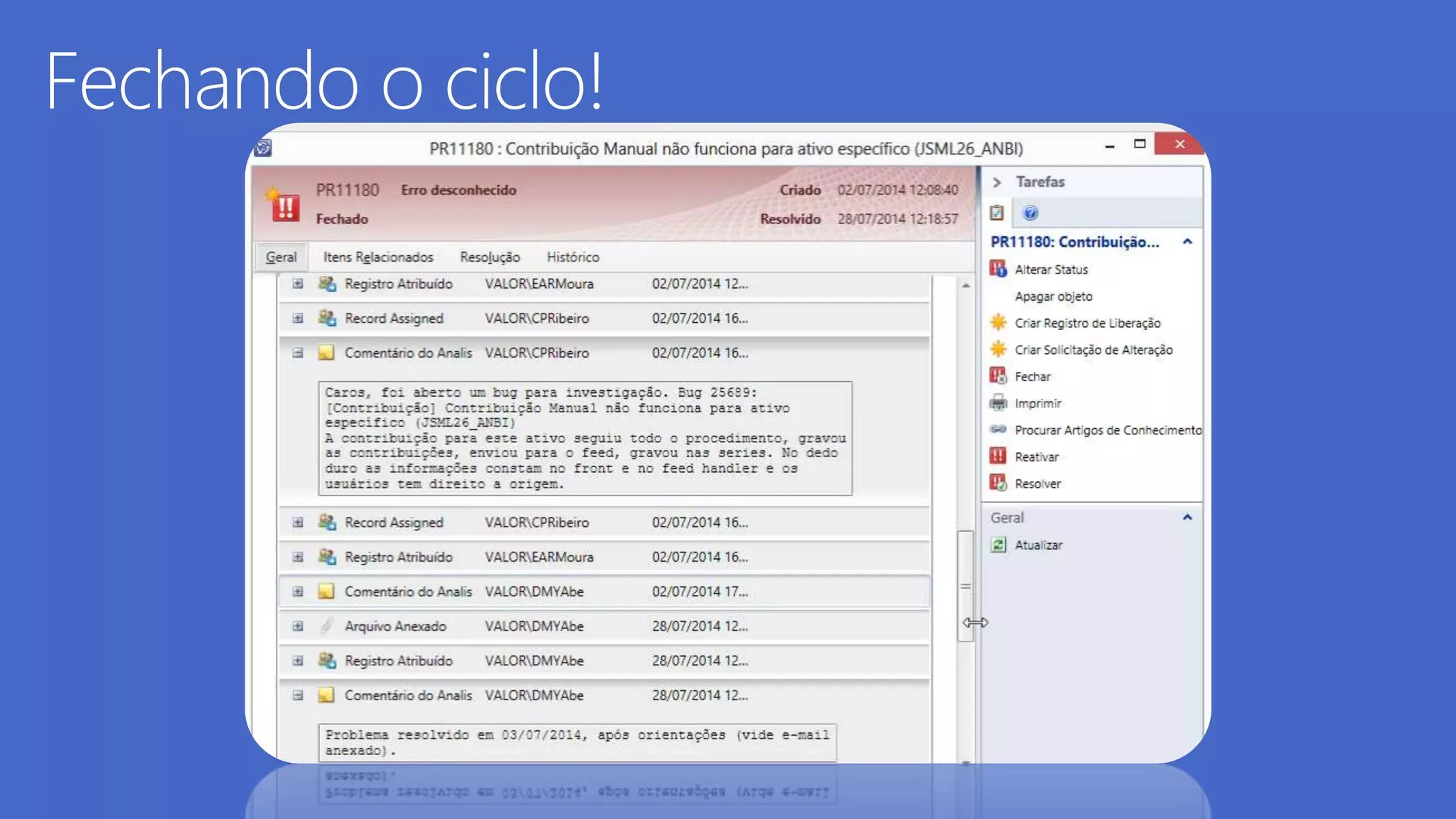This screenshot has width=1456, height=819.
Task: Click the clipboard tasks icon in Tarefas pane
Action: point(997,213)
